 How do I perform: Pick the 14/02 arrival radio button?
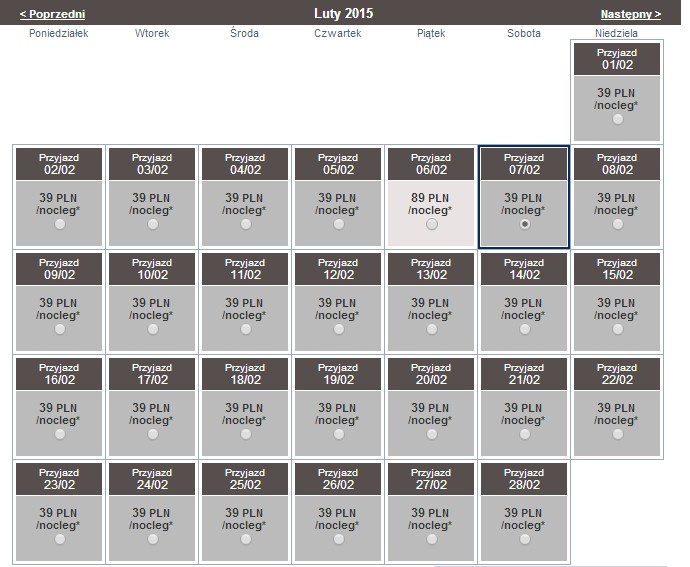point(525,329)
